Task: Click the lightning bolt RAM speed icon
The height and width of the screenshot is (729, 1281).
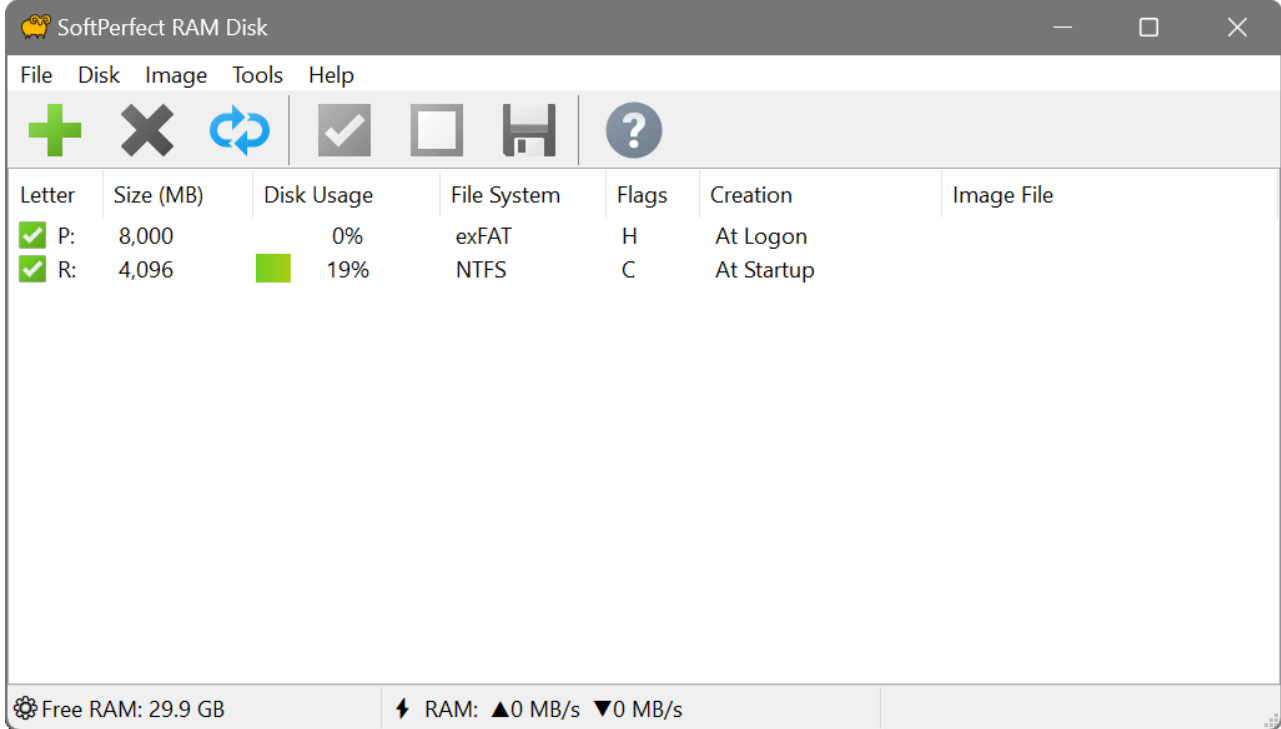Action: click(x=403, y=708)
